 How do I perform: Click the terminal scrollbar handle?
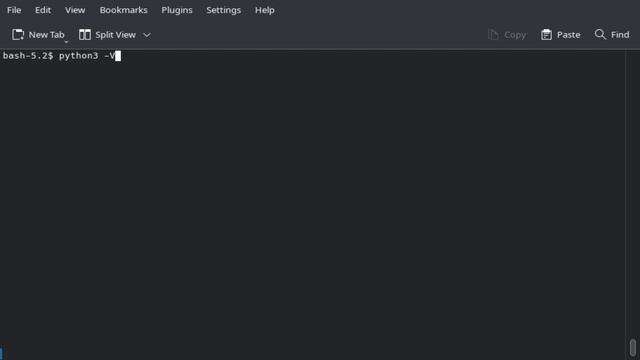coord(633,348)
